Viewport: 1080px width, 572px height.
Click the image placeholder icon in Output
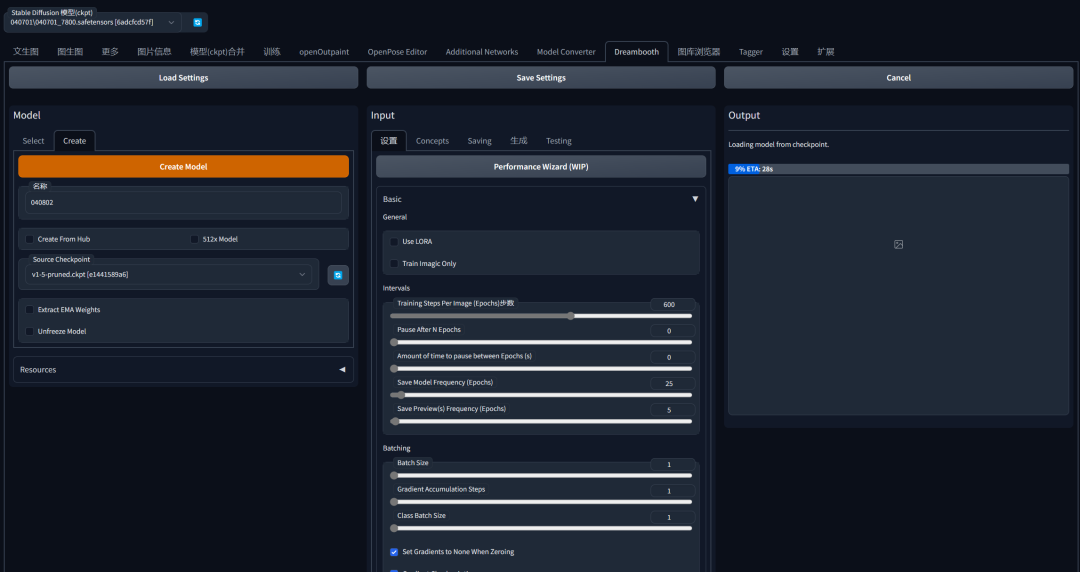(898, 245)
